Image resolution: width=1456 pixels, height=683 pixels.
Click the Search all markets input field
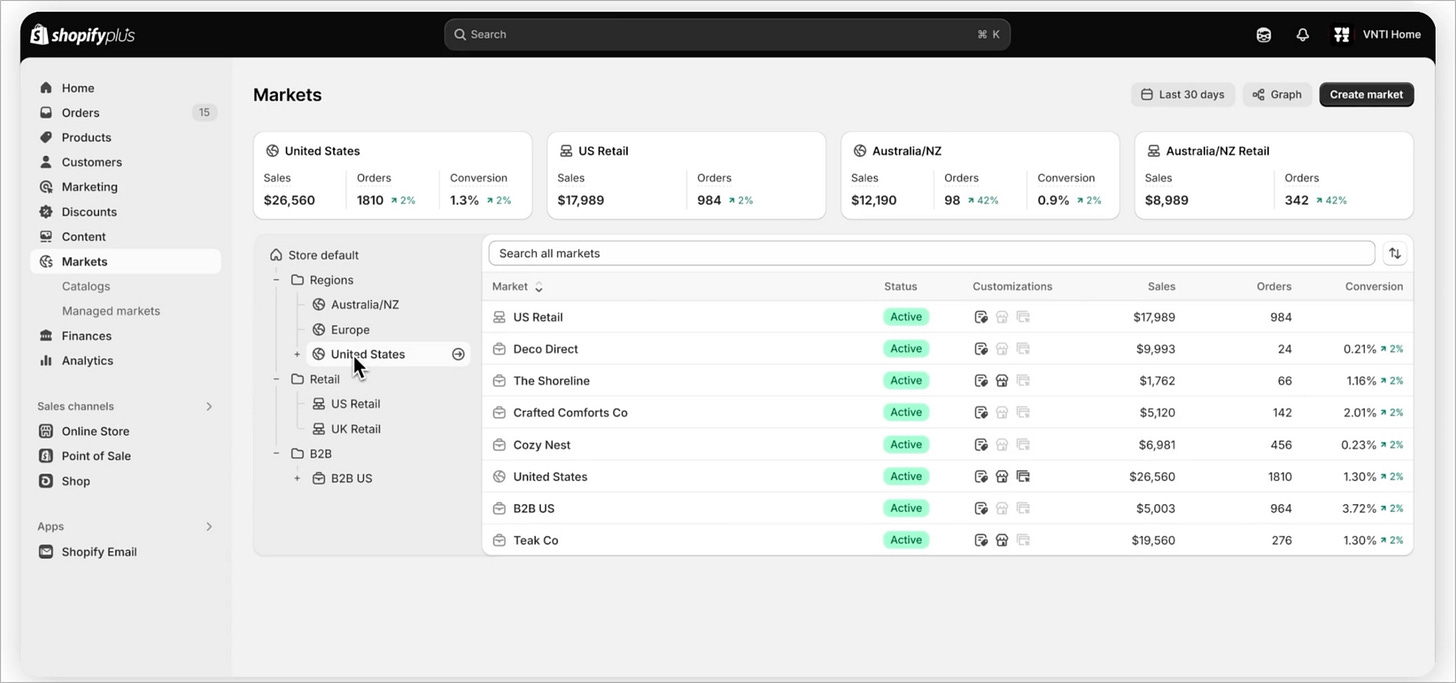(930, 253)
